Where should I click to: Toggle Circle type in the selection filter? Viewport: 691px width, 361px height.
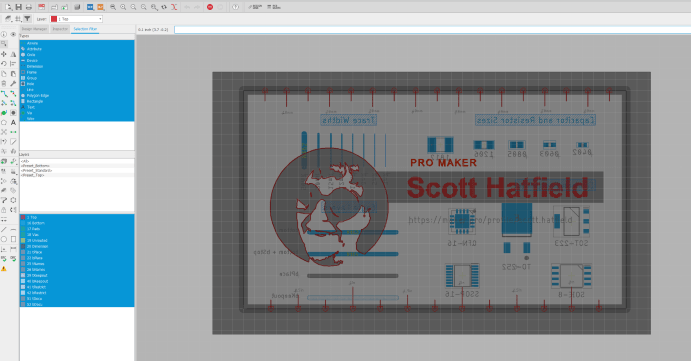[77, 55]
